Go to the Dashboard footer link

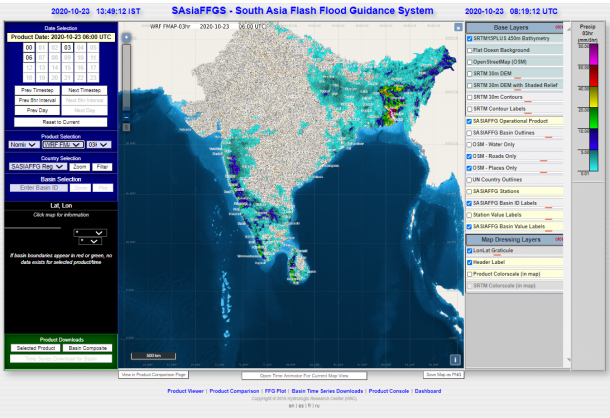[x=427, y=391]
